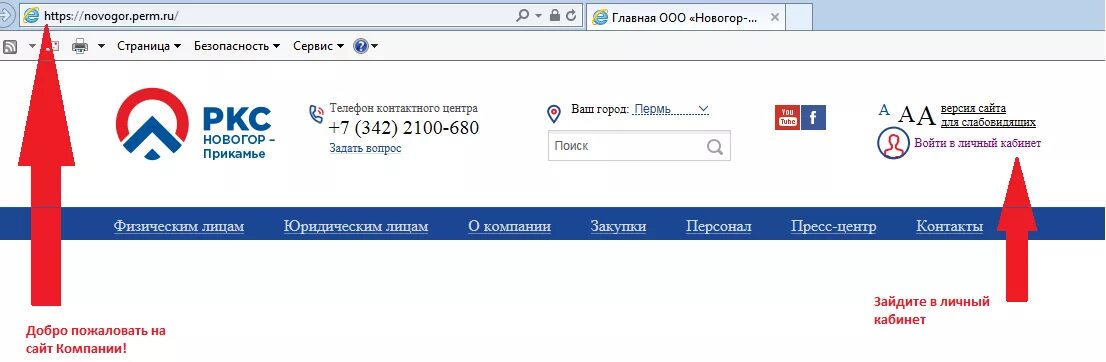Click the security lock icon in address bar

[x=555, y=15]
